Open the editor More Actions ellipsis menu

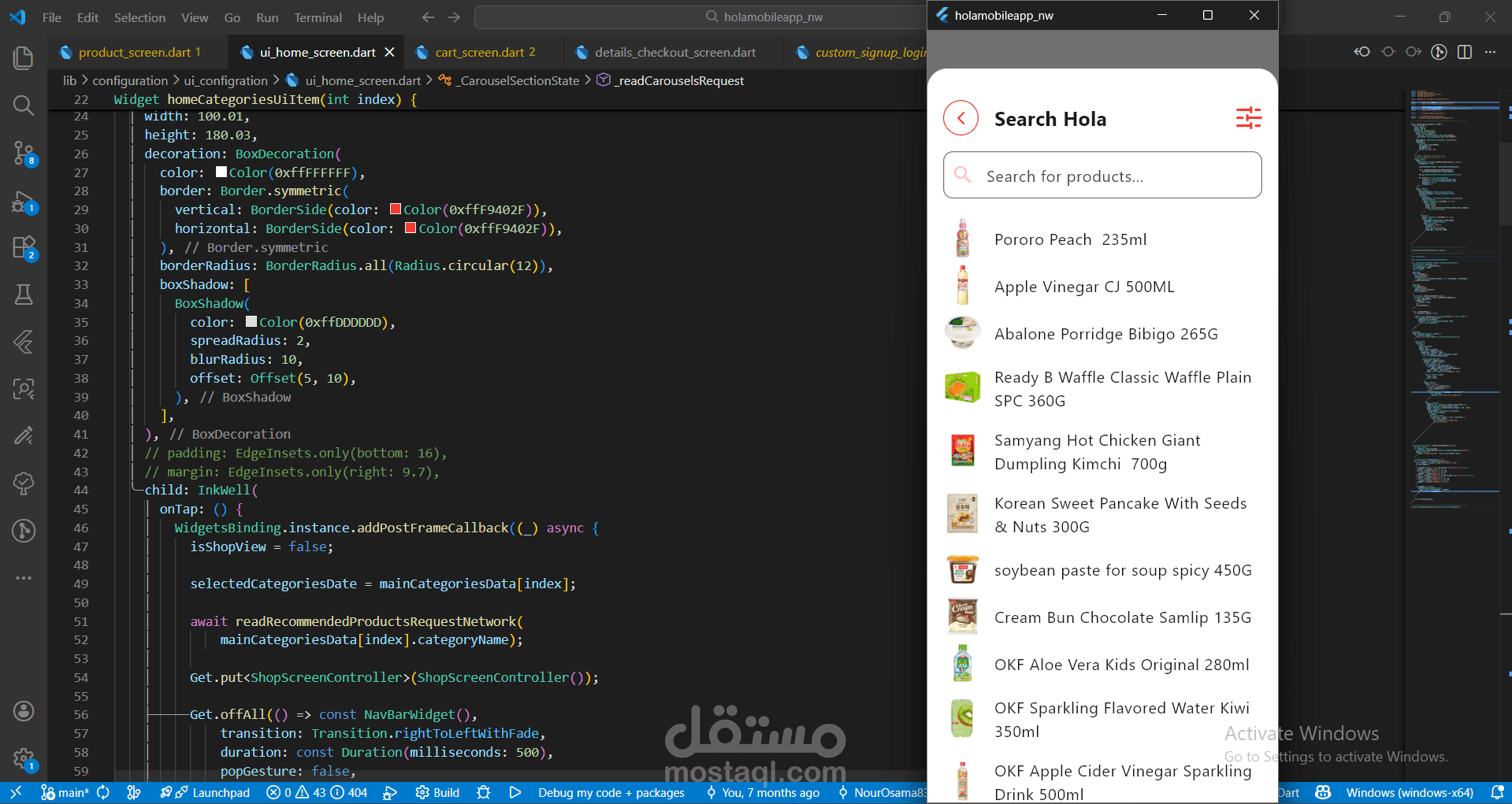(1490, 52)
